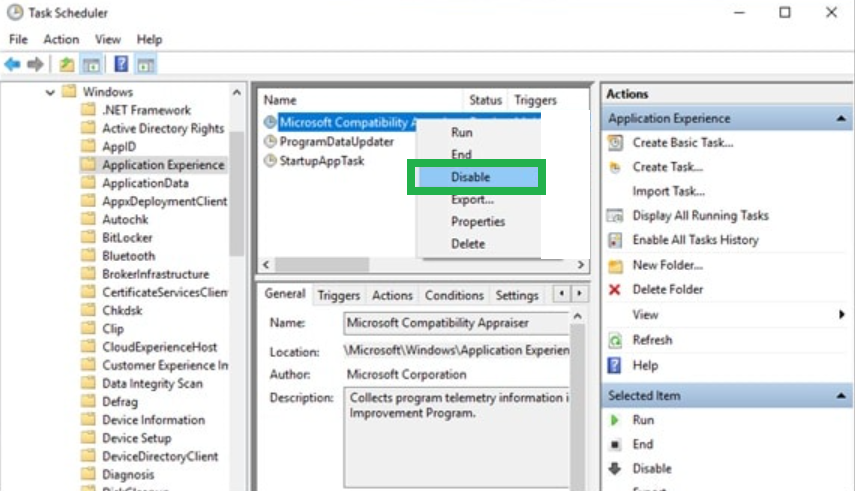Click the End stop square icon
This screenshot has width=855, height=491.
(x=615, y=445)
